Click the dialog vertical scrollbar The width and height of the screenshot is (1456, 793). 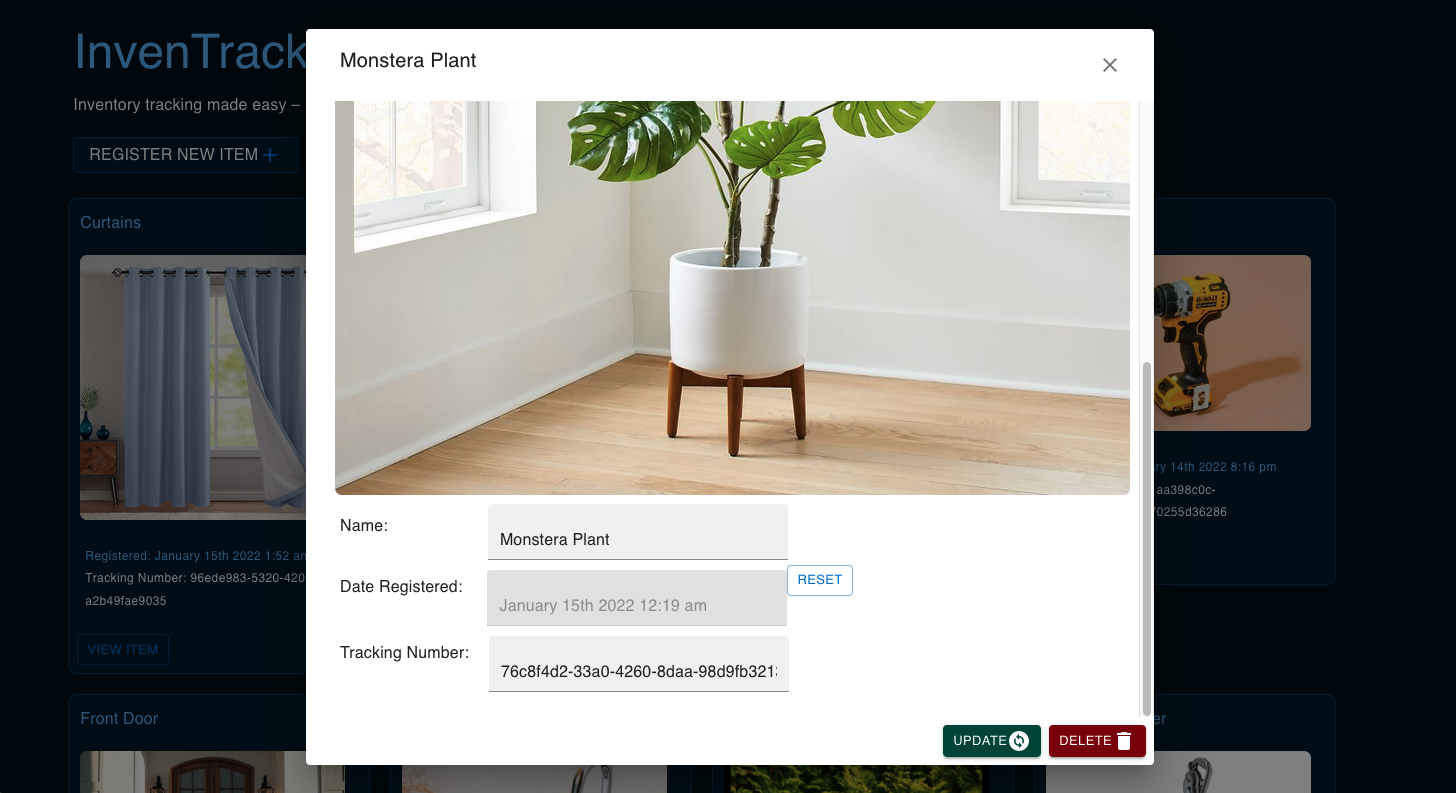point(1147,540)
